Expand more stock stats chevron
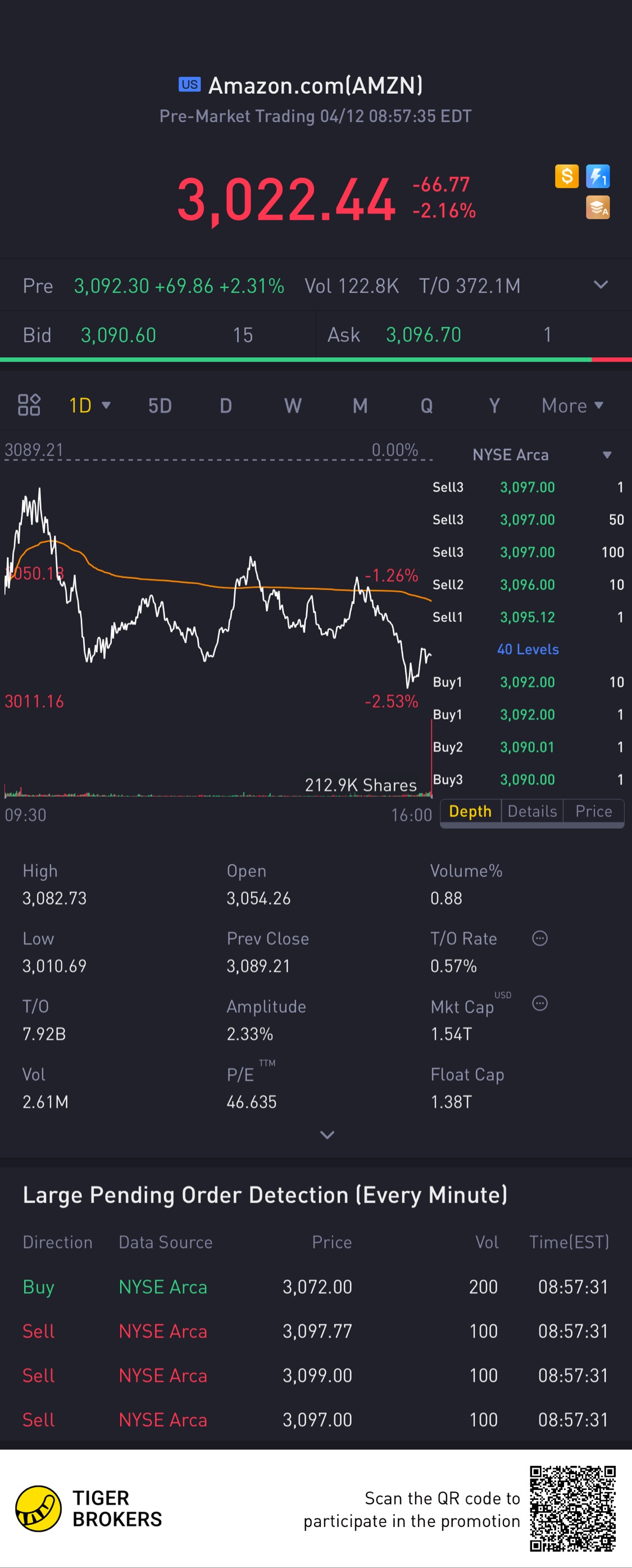Image resolution: width=632 pixels, height=1568 pixels. point(327,1135)
